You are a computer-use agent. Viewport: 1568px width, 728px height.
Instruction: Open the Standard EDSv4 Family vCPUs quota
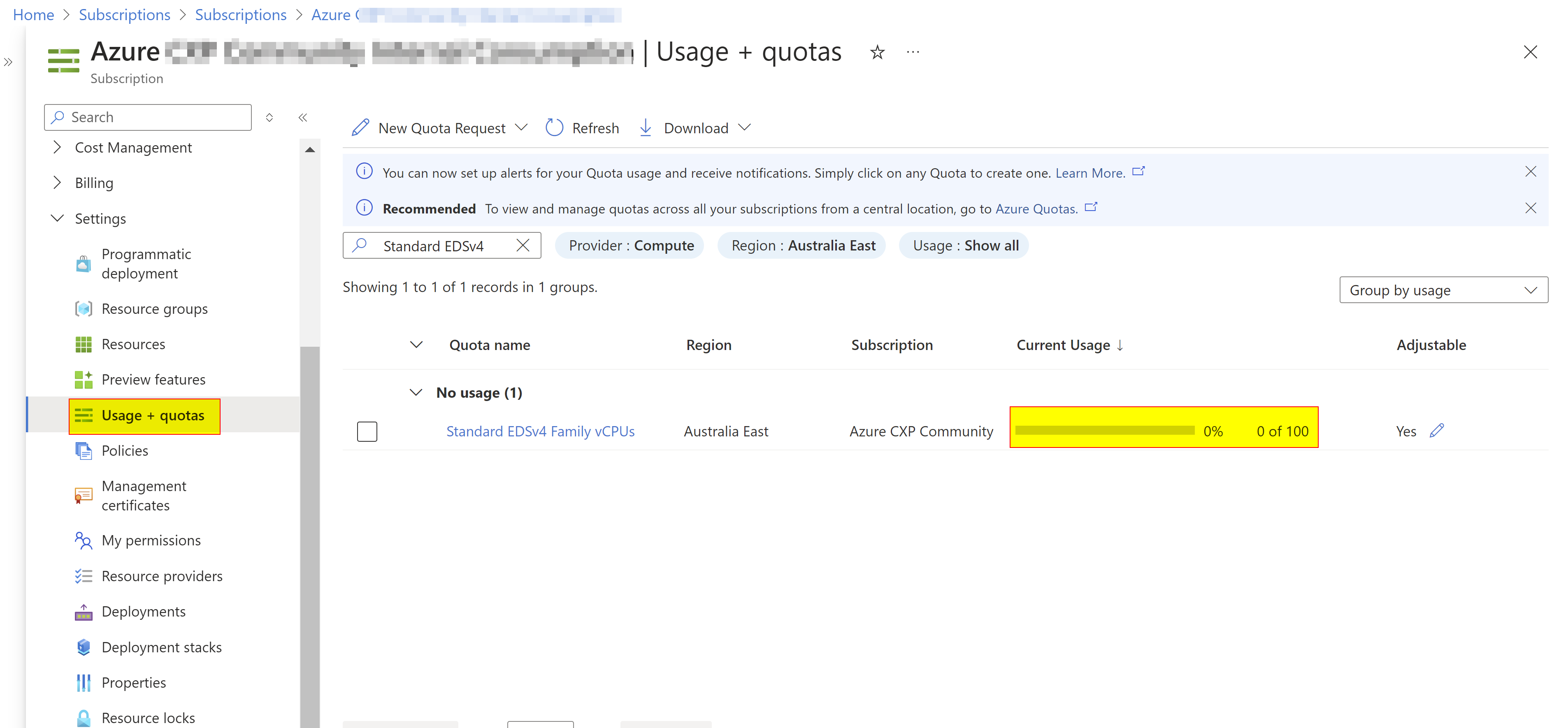(x=540, y=431)
